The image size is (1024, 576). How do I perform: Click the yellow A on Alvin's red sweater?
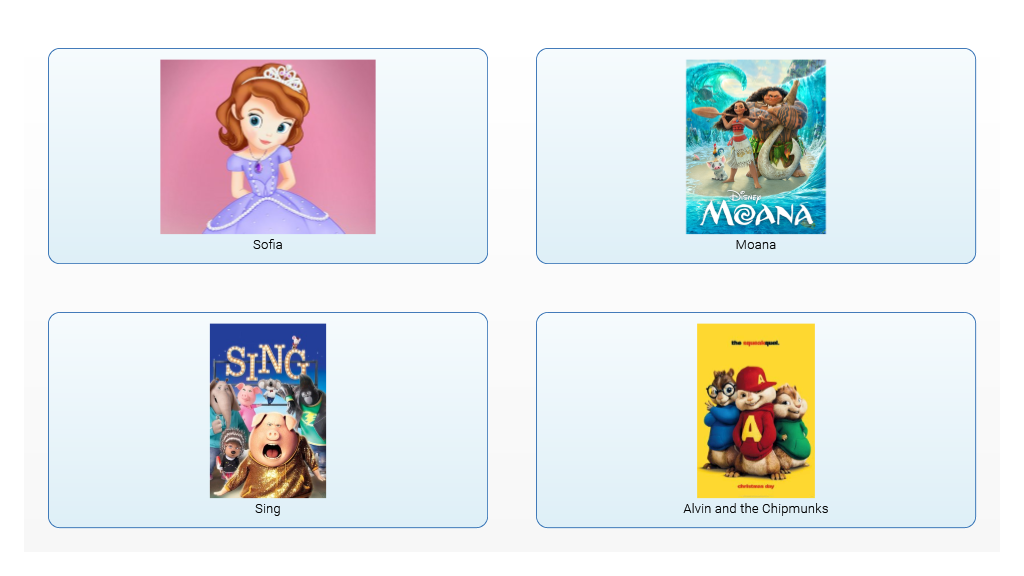click(x=751, y=430)
